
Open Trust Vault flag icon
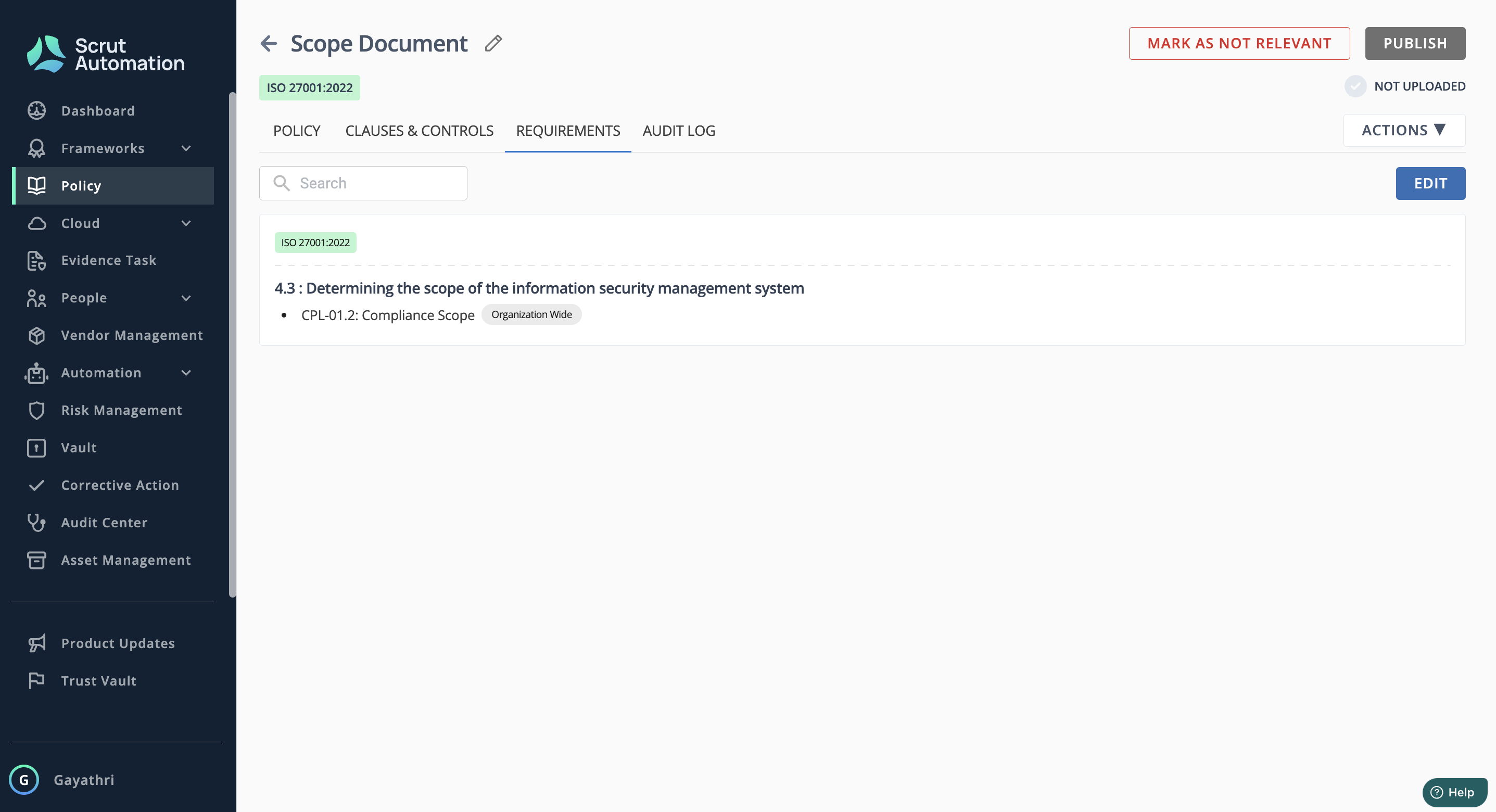(x=36, y=681)
